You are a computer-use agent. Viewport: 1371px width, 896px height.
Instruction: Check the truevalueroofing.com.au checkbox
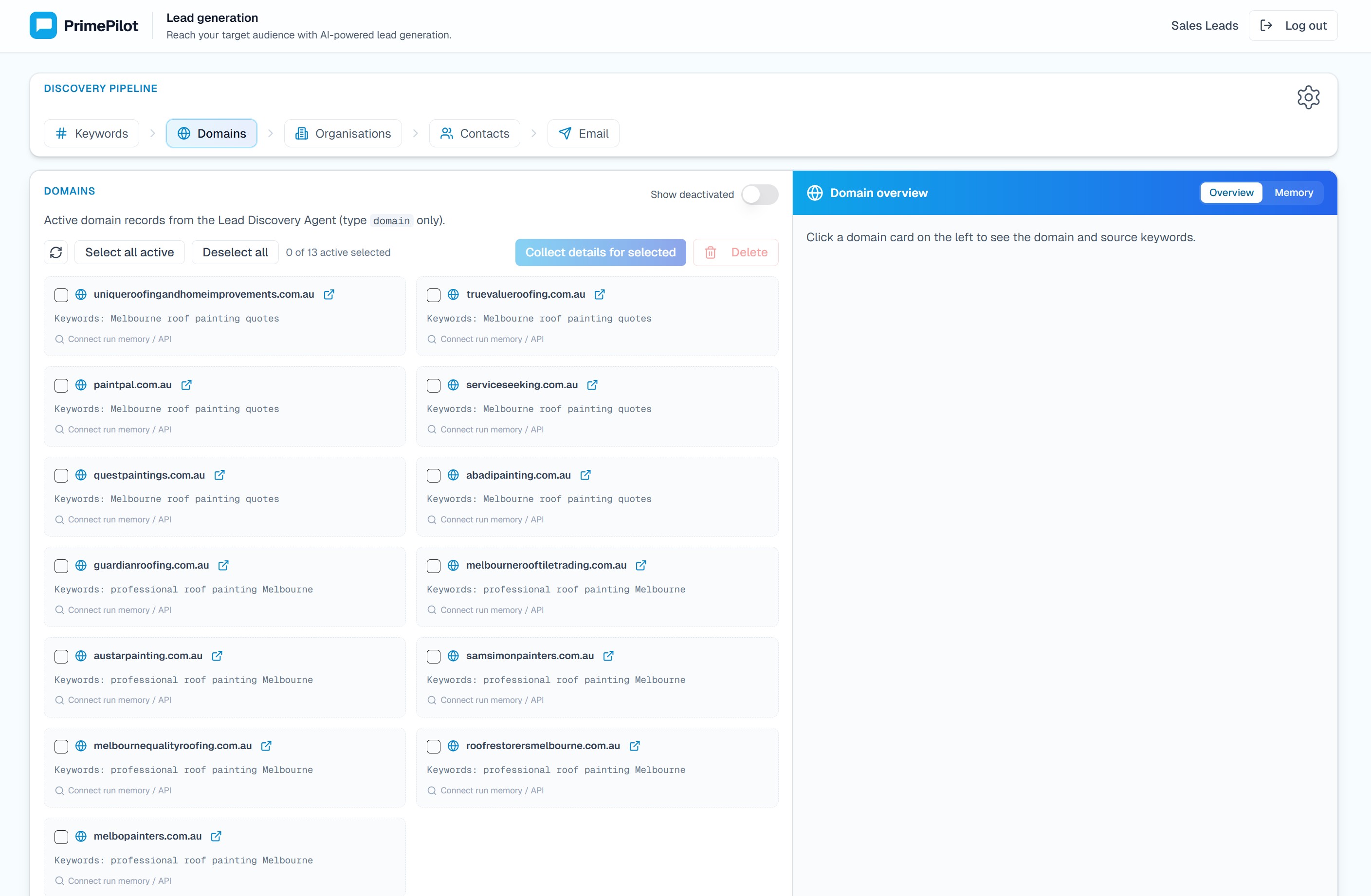[x=434, y=295]
